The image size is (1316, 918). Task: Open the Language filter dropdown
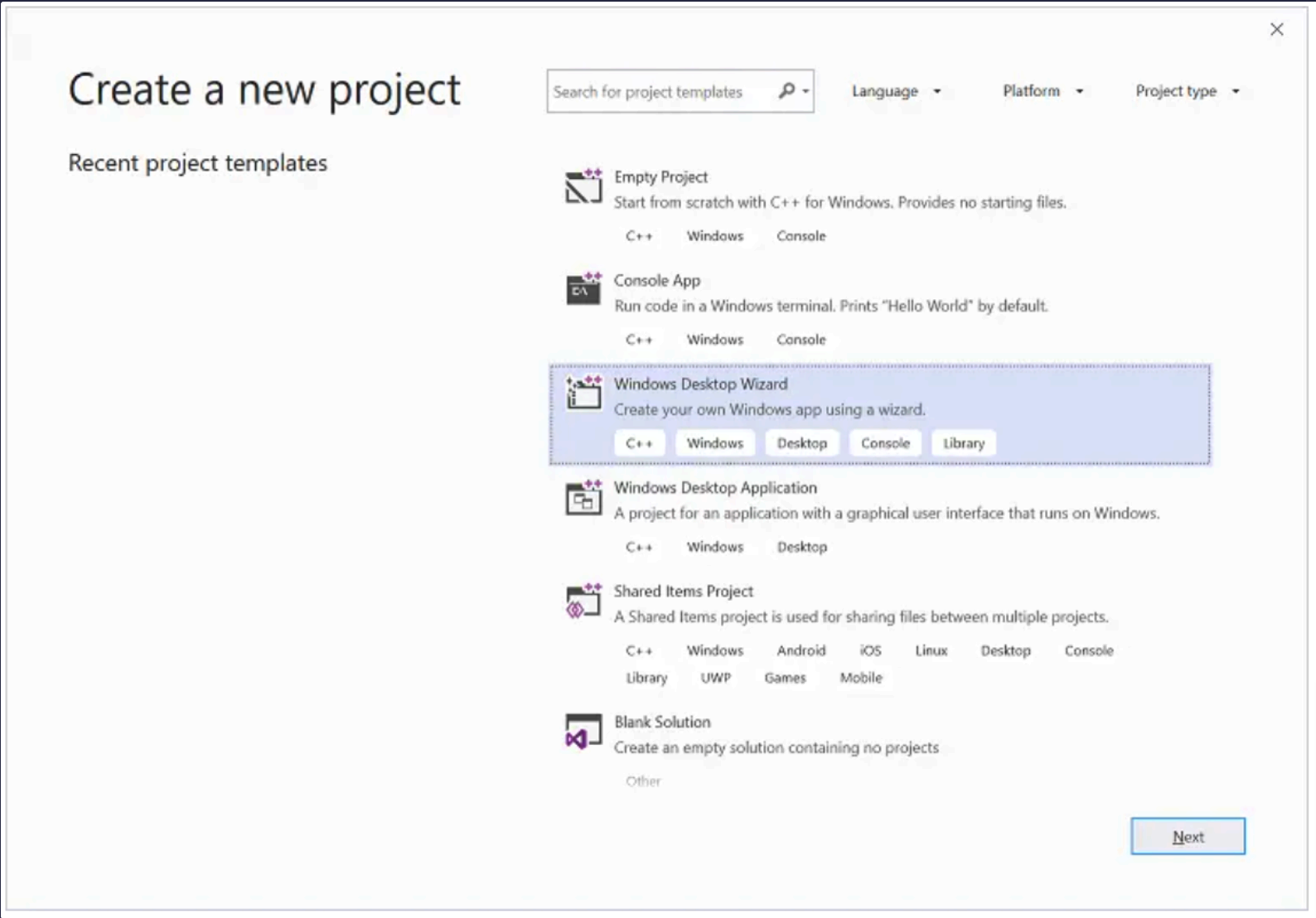click(x=896, y=91)
